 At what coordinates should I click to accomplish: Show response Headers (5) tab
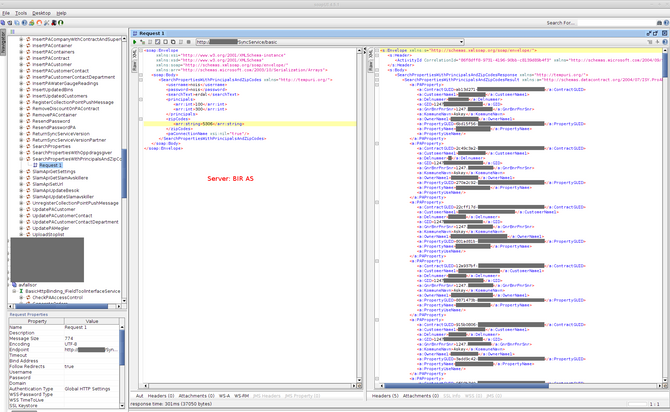(x=385, y=396)
